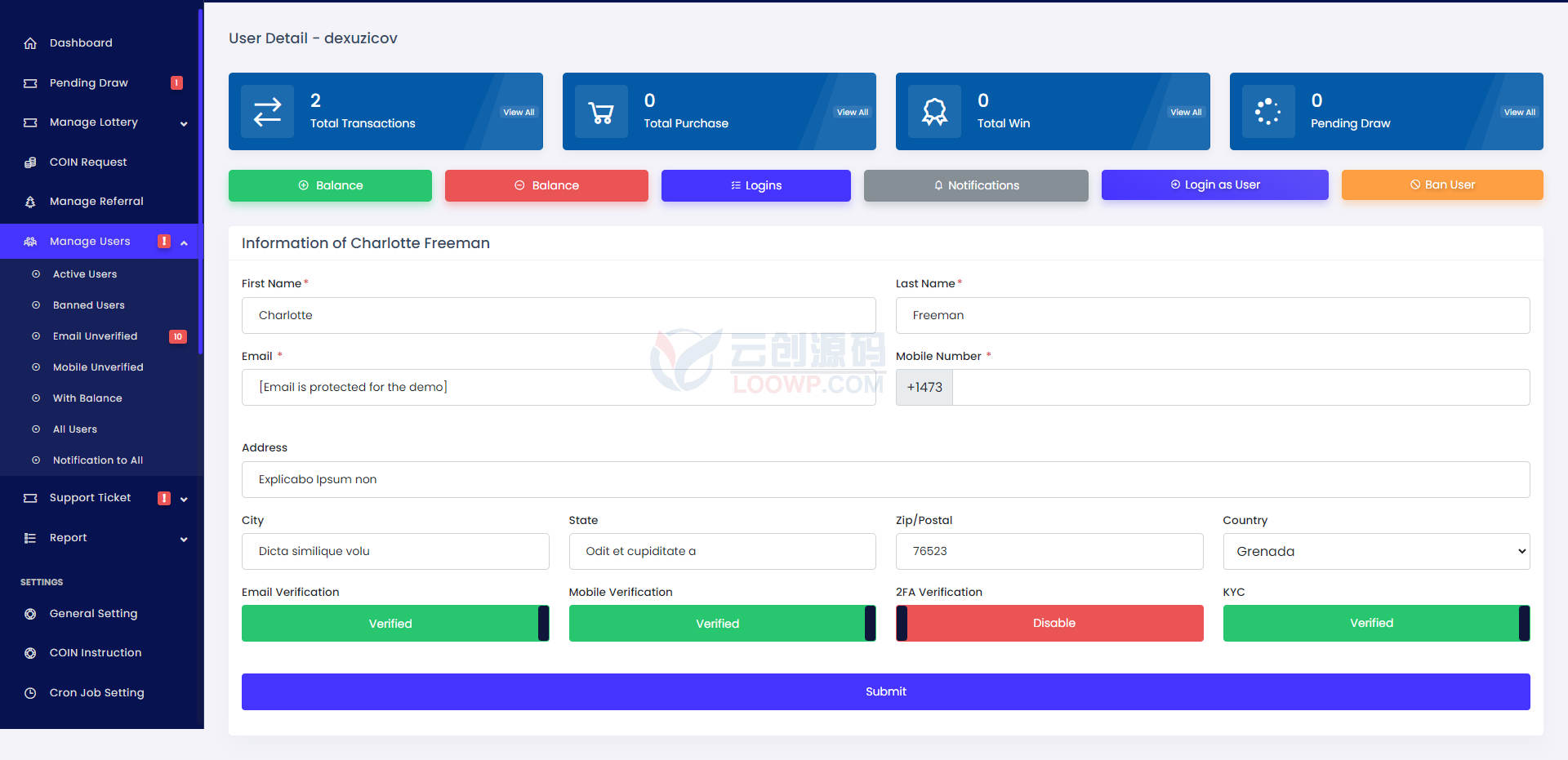Click red subtract Balance button
The image size is (1568, 760).
tap(546, 185)
